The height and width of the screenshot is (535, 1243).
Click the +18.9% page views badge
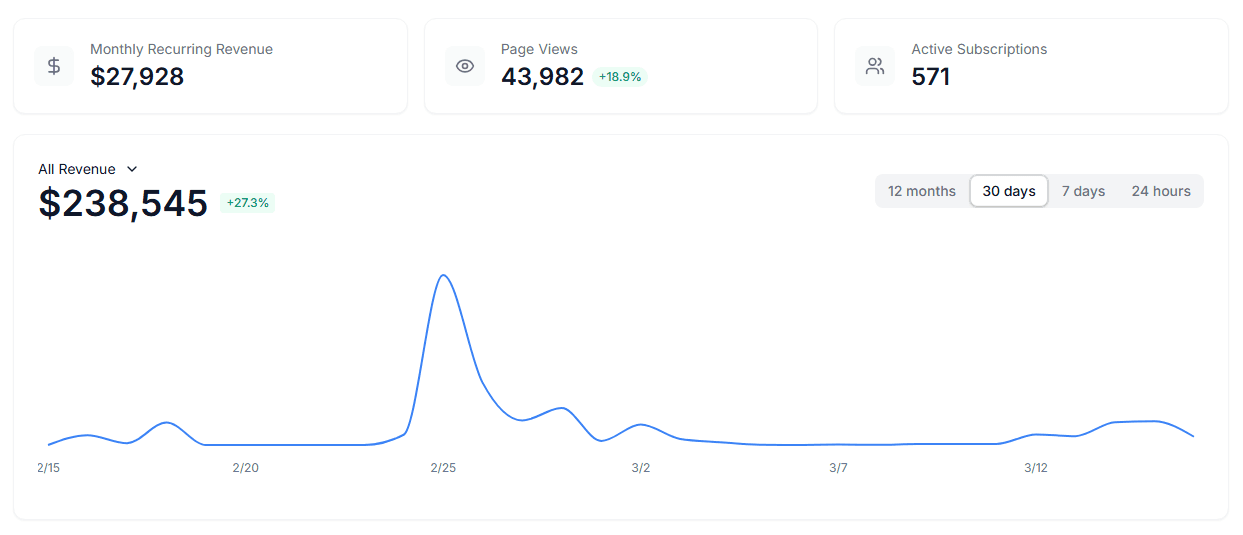coord(620,77)
